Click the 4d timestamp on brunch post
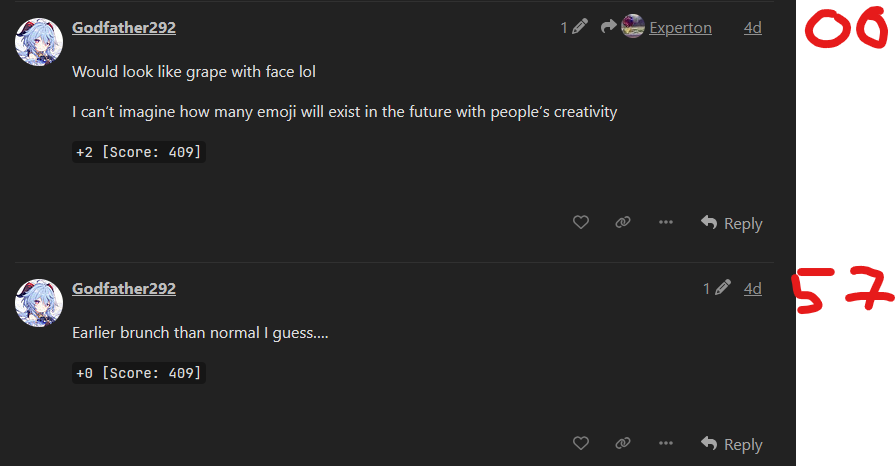The height and width of the screenshot is (466, 896). (752, 289)
